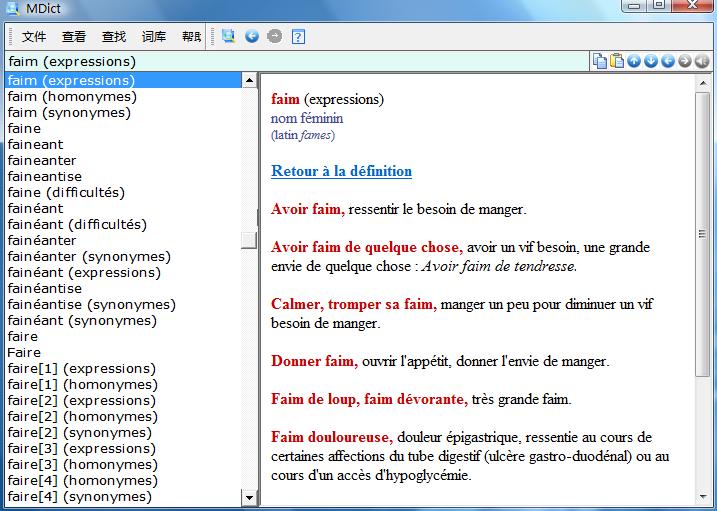Screen dimensions: 717x511
Task: Select 'fainéant (difficultés)' entry
Action: [x=77, y=225]
